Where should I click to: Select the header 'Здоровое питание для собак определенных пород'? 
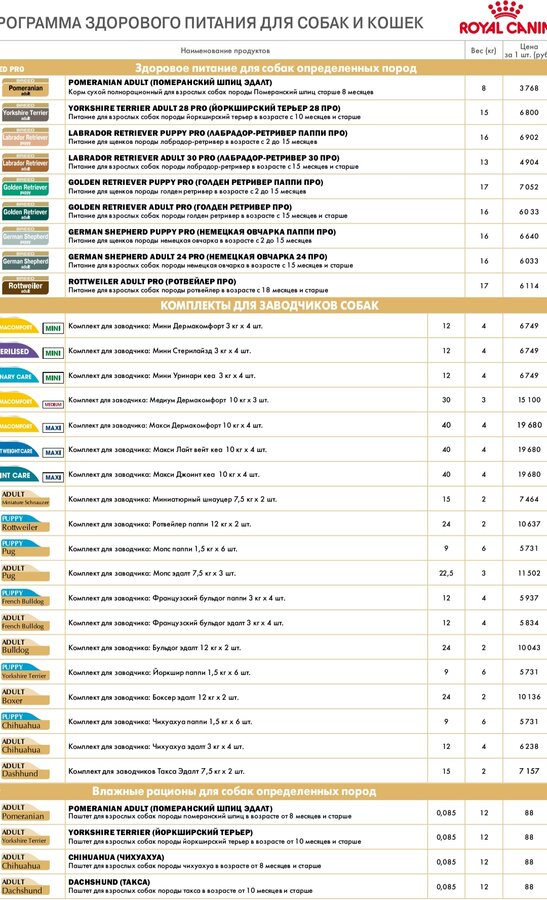[x=276, y=68]
